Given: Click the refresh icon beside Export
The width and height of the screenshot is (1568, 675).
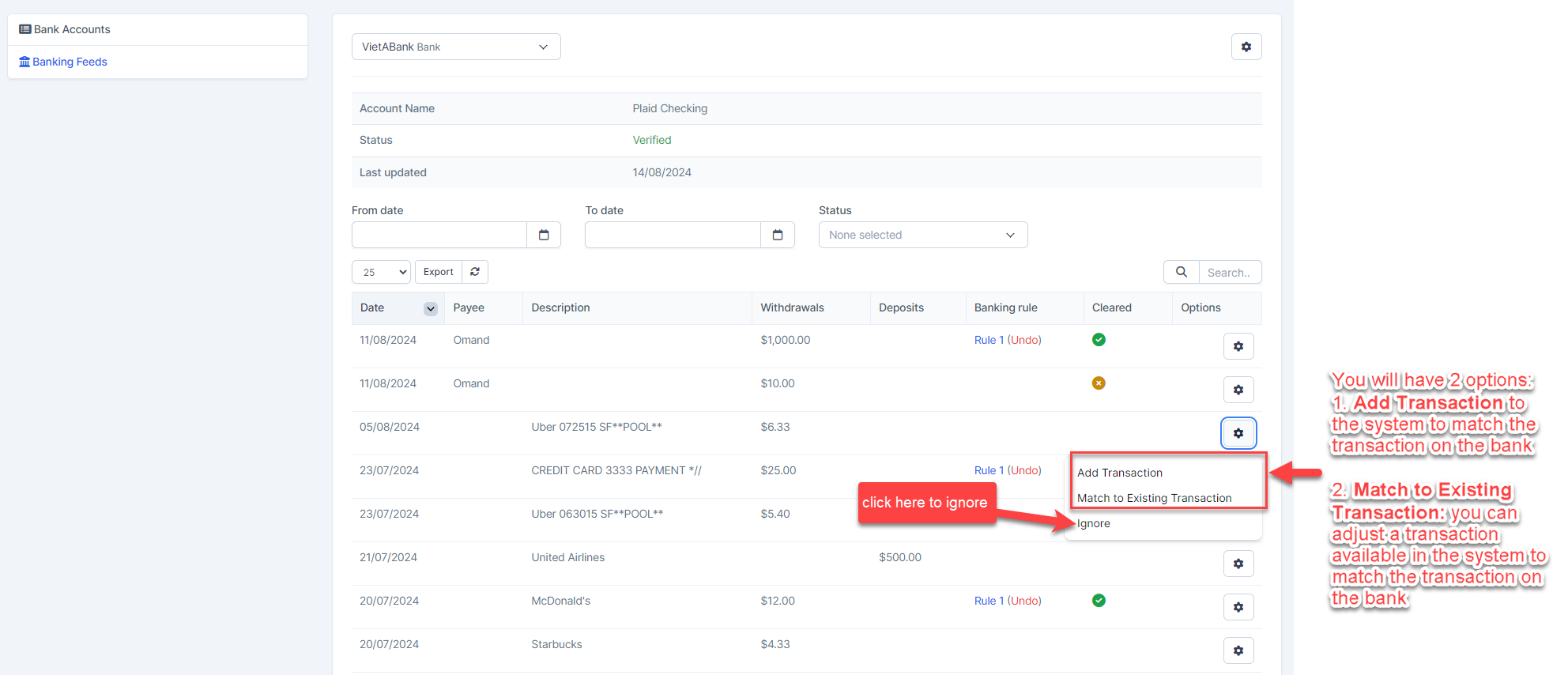Looking at the screenshot, I should click(475, 272).
